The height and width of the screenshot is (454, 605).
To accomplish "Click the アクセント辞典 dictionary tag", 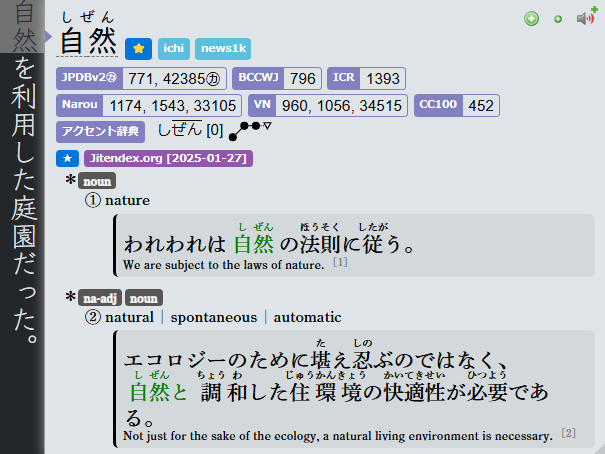I will (100, 131).
